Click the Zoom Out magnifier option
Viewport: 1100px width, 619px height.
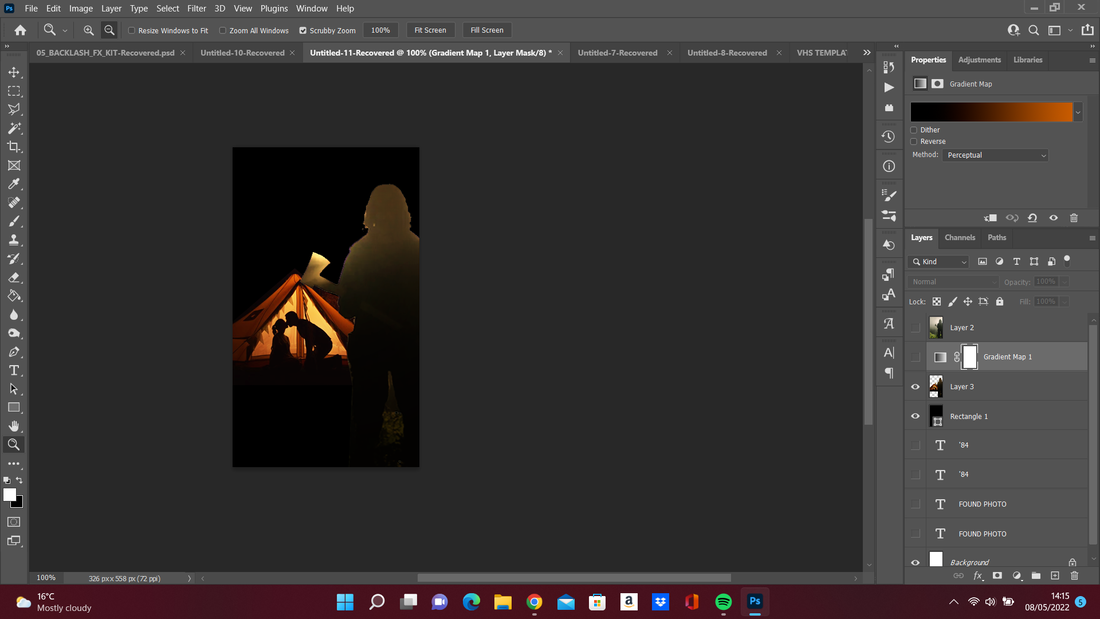pos(109,30)
